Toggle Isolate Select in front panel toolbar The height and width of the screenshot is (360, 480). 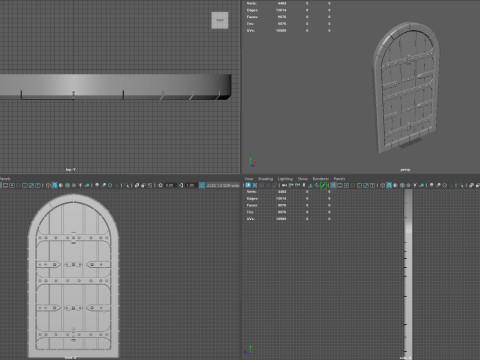pos(127,185)
